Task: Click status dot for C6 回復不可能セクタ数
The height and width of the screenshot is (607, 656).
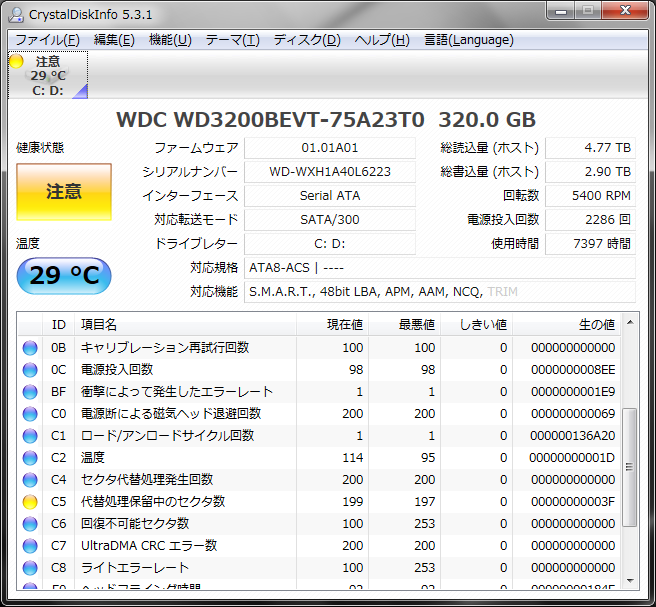Action: click(30, 524)
